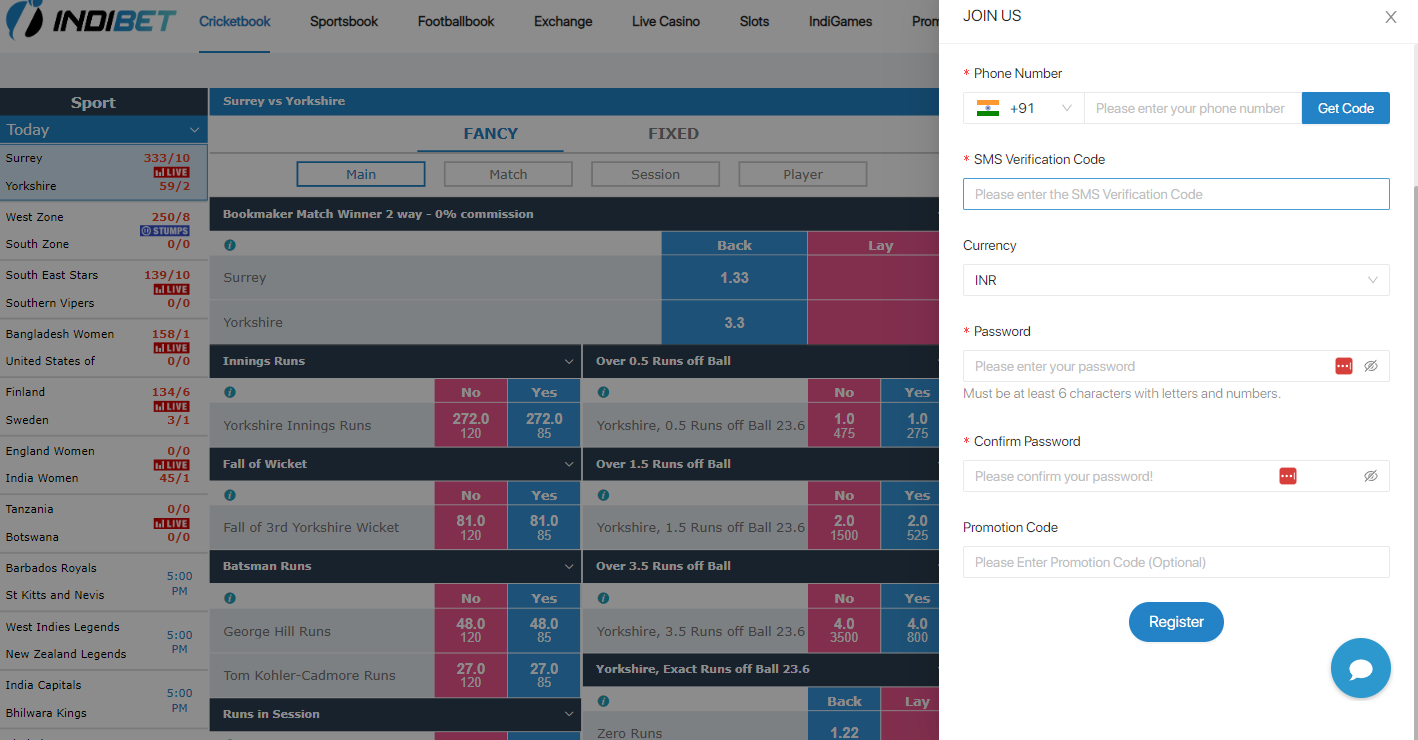This screenshot has width=1418, height=740.
Task: Open the live chat bubble icon
Action: (x=1360, y=668)
